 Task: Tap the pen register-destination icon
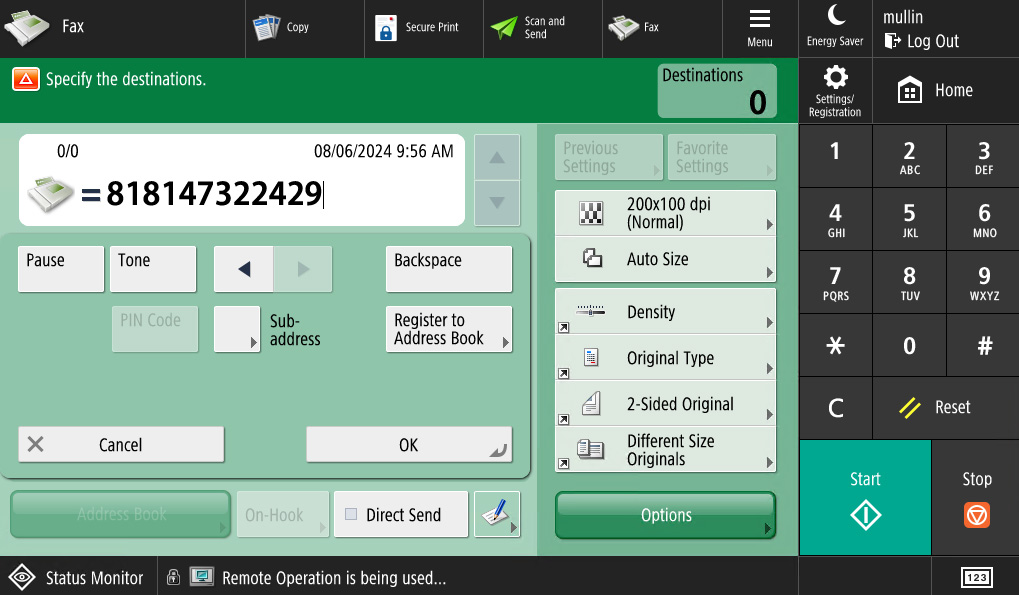[497, 514]
